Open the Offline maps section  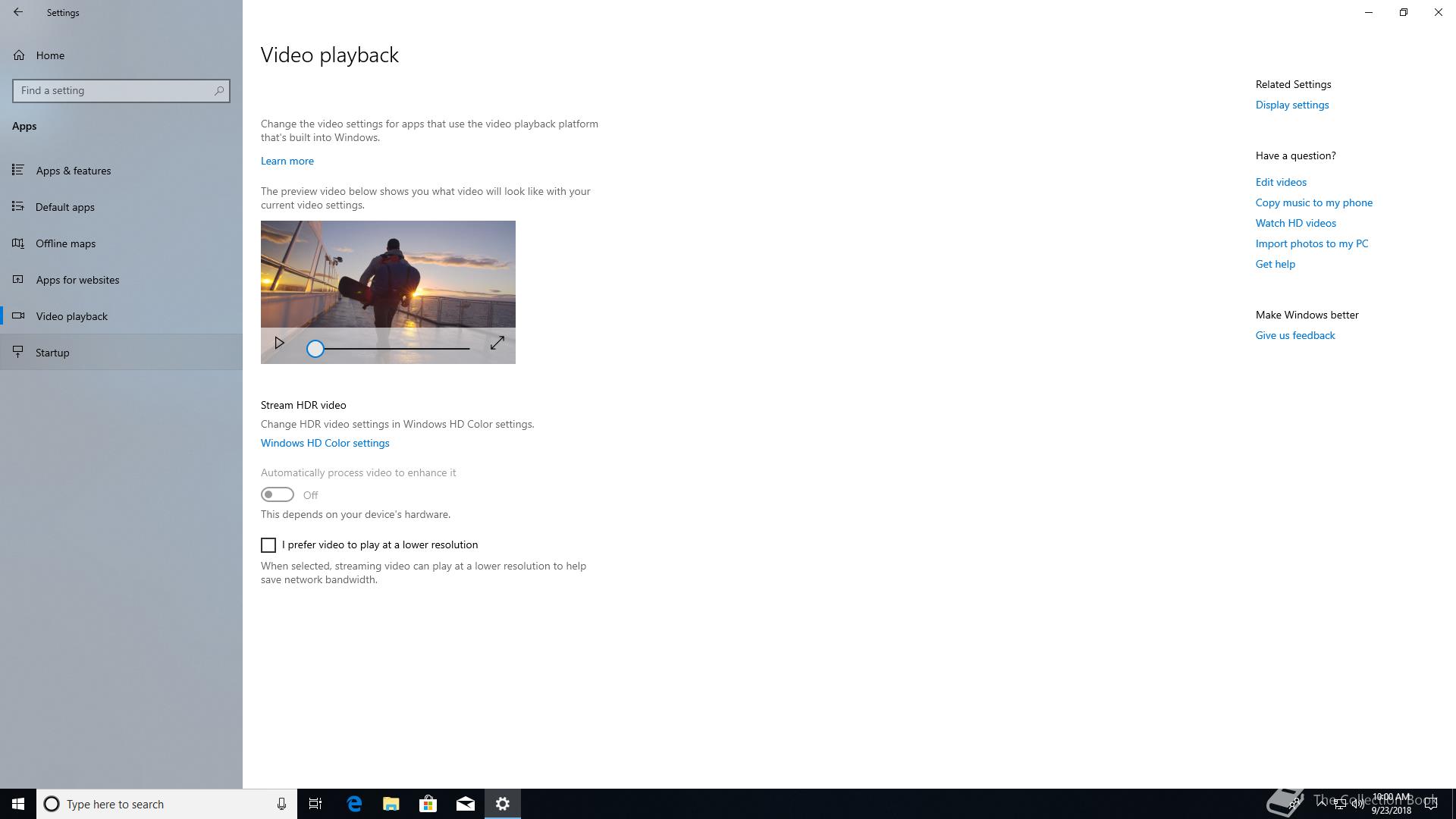point(66,243)
